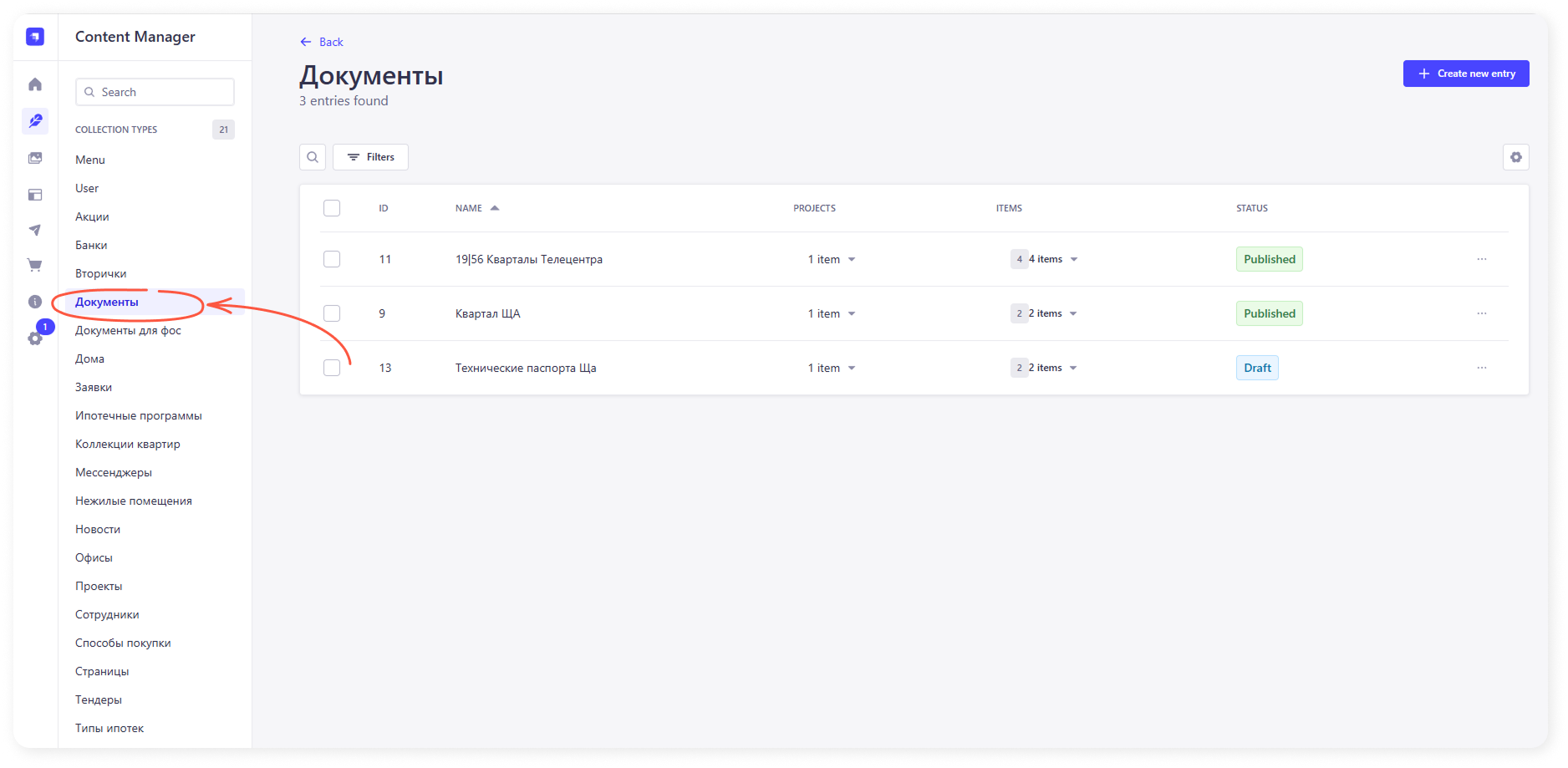Open the Settings gear with notification badge

35,338
